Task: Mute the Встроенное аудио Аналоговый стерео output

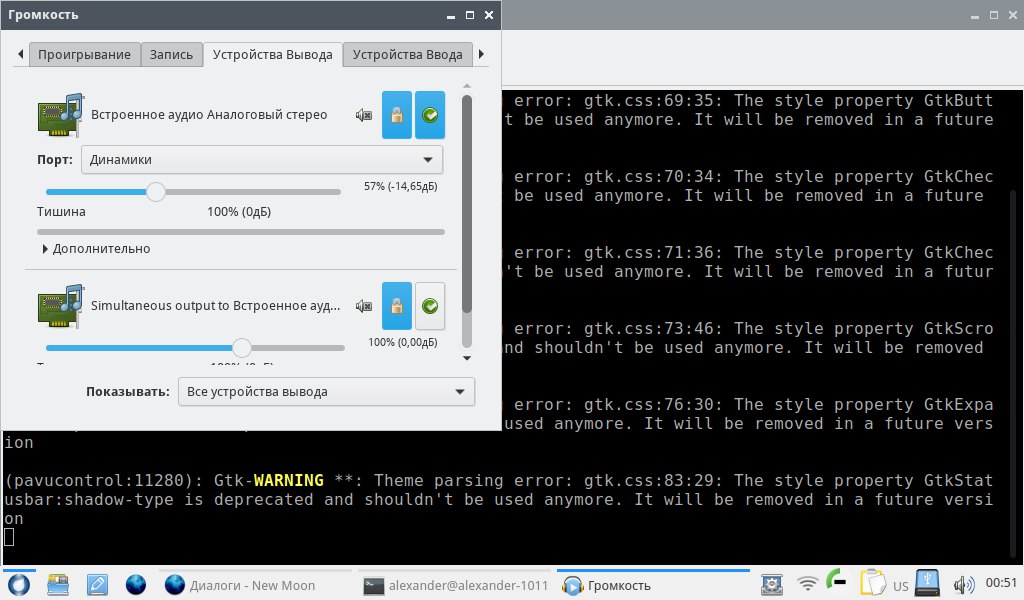Action: [364, 116]
